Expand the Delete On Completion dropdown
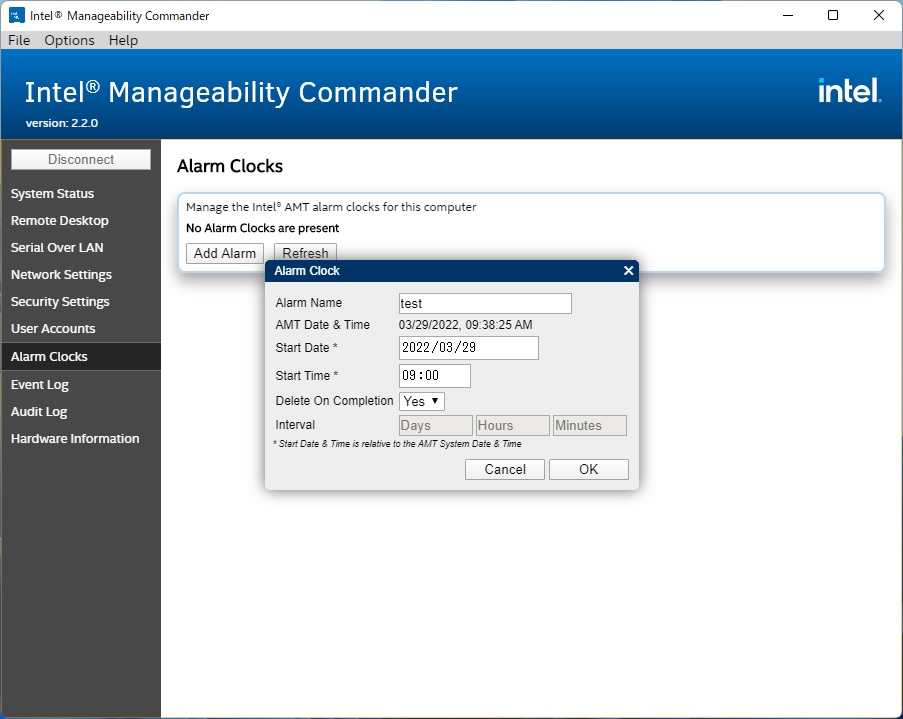This screenshot has width=903, height=719. [422, 402]
